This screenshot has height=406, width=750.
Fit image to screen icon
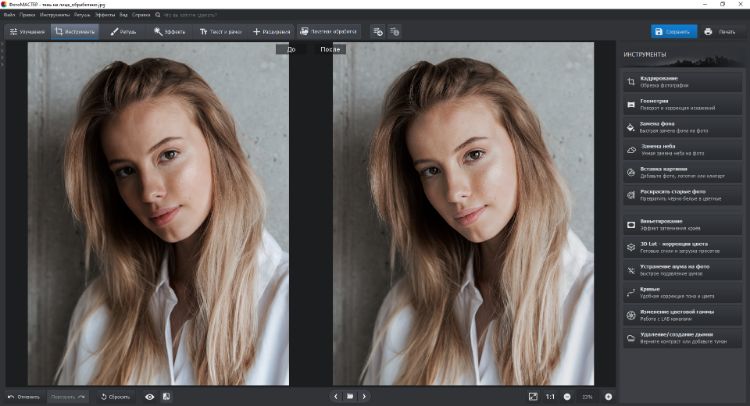point(533,396)
